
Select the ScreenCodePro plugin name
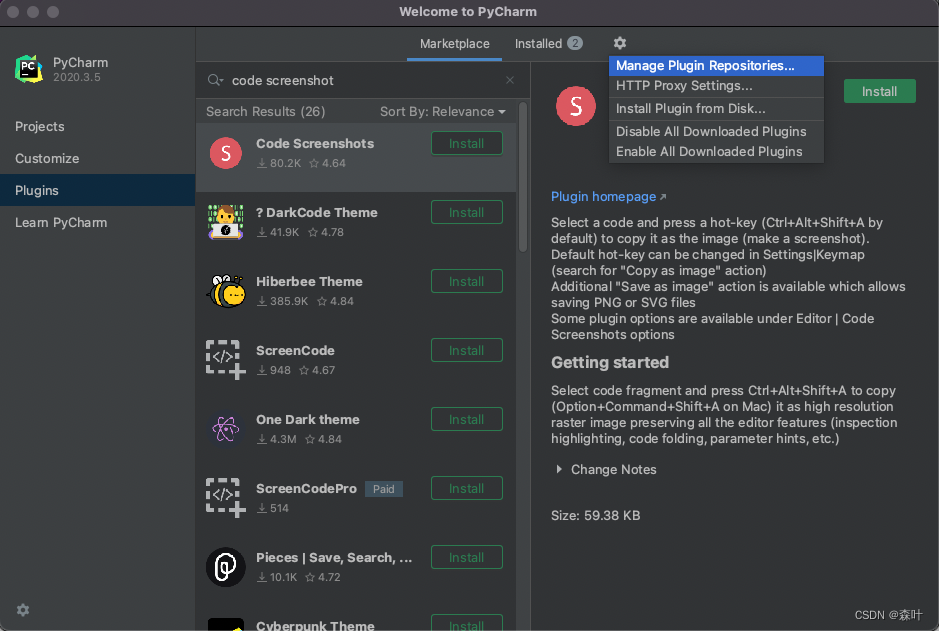[306, 489]
